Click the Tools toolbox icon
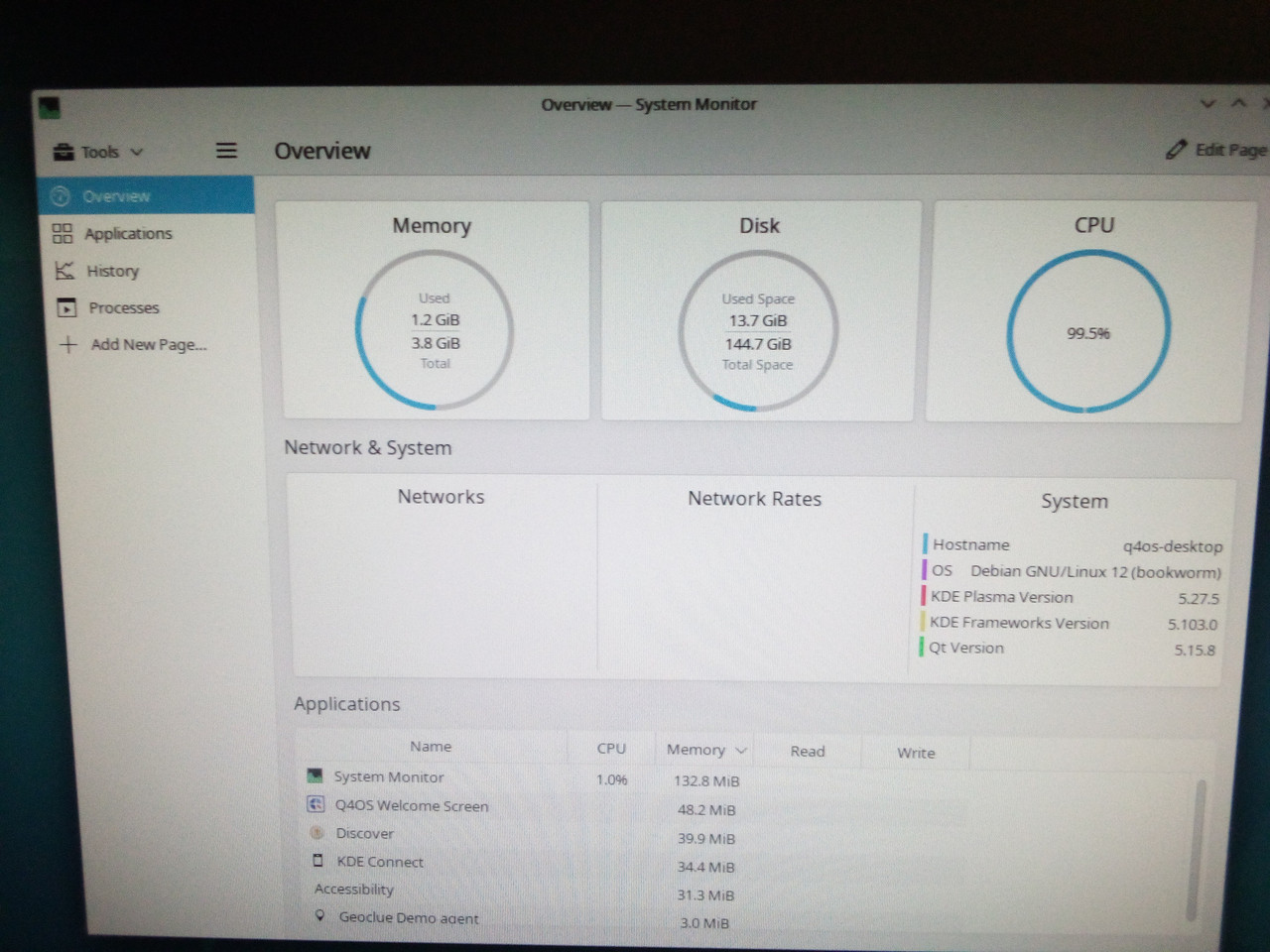This screenshot has height=952, width=1270. 64,152
